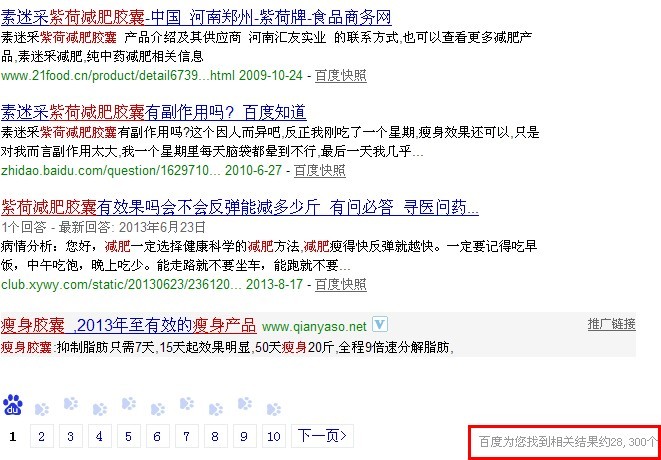Go to results page 3

pyautogui.click(x=71, y=436)
